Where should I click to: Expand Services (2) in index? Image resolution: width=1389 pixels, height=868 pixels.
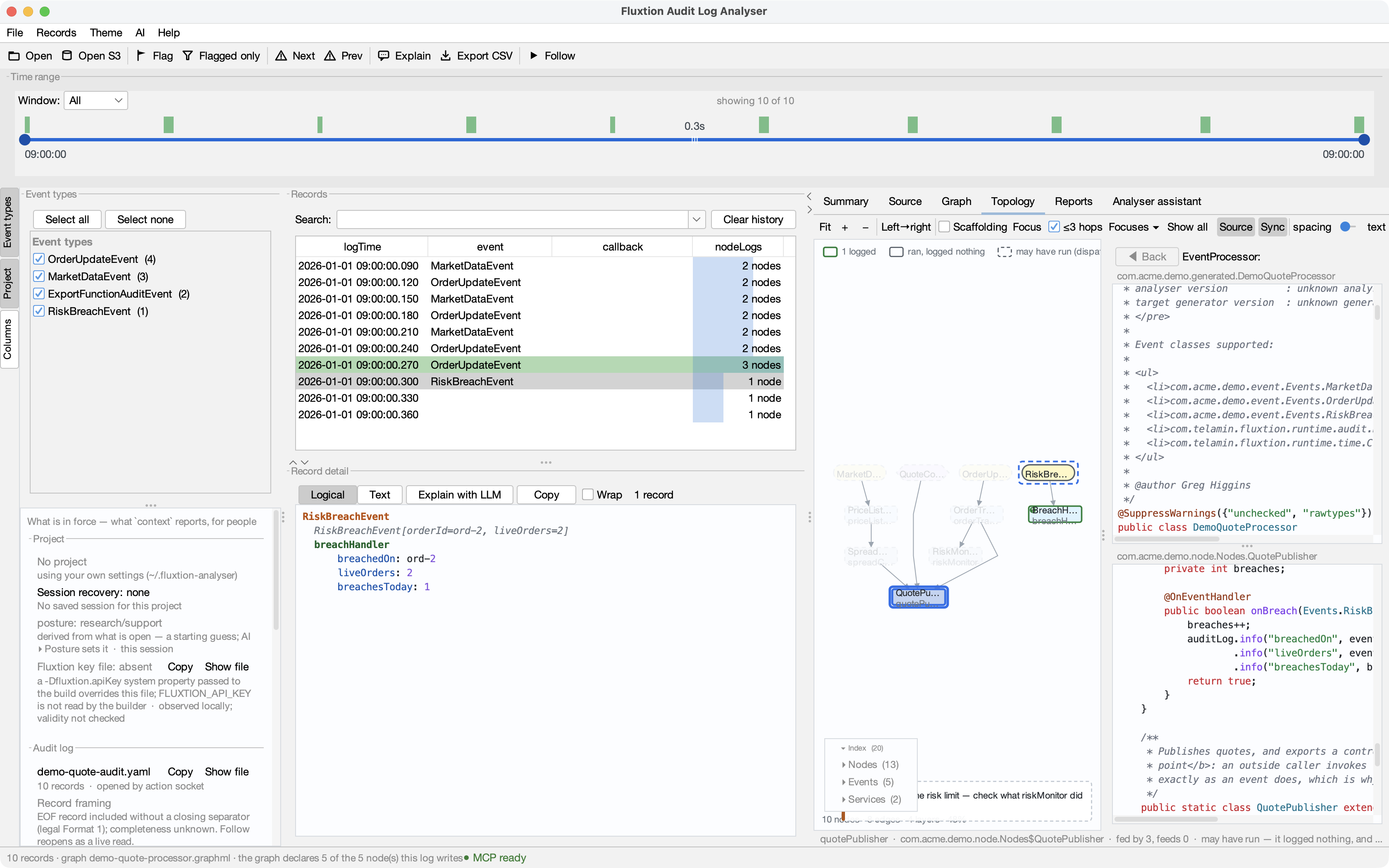(x=844, y=799)
